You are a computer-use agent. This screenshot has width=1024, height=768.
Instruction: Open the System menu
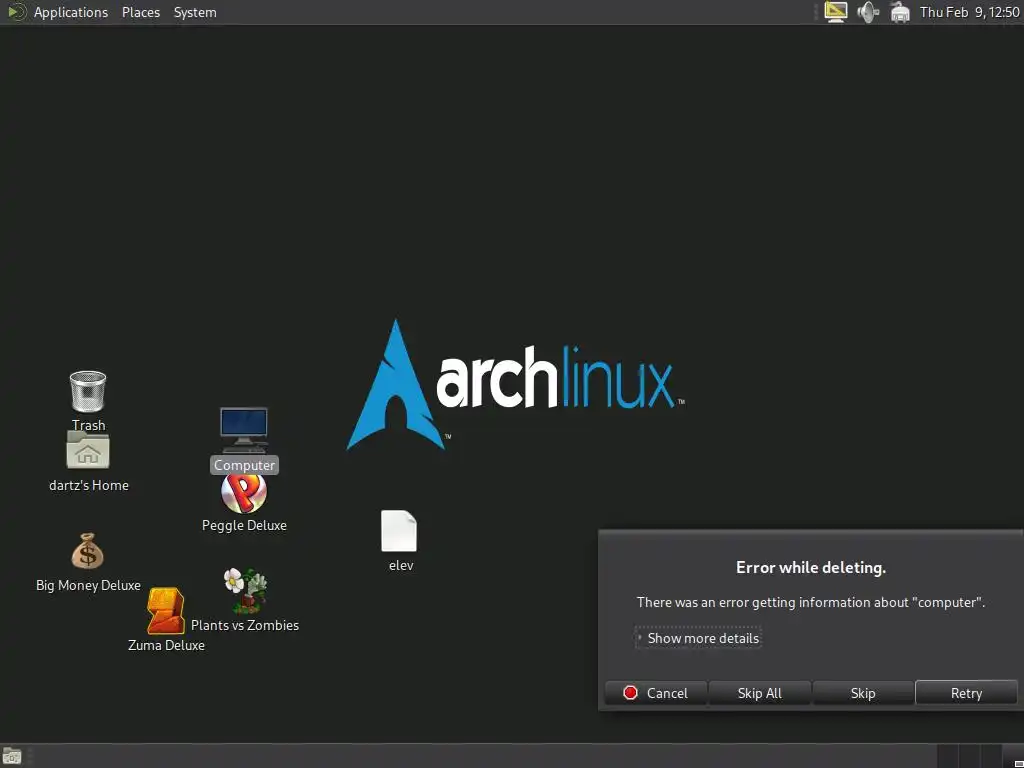tap(195, 12)
